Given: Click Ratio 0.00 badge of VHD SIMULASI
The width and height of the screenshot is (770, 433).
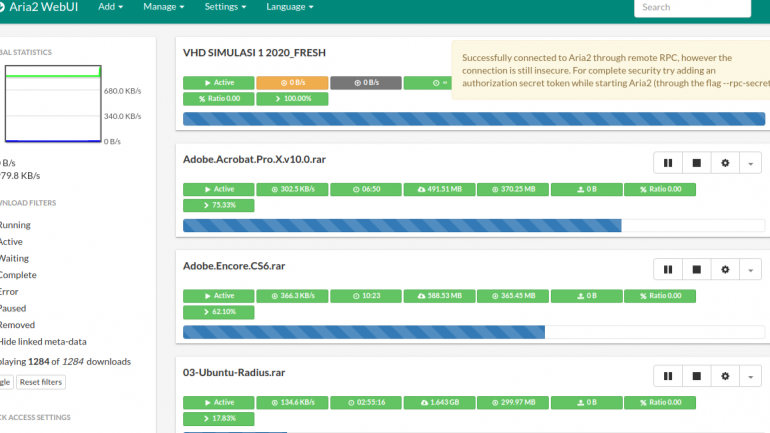Looking at the screenshot, I should point(219,99).
